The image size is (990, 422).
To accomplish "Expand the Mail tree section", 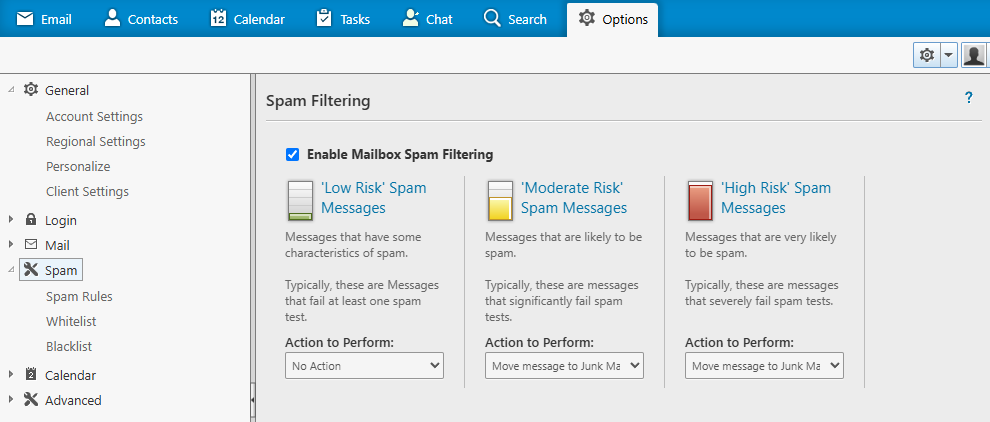I will point(11,244).
